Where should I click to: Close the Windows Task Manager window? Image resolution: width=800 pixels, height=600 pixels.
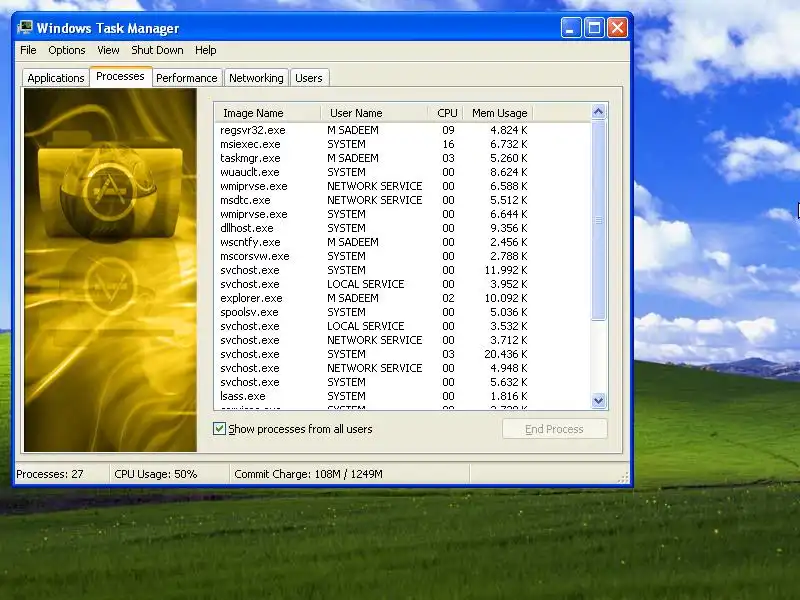pos(617,28)
